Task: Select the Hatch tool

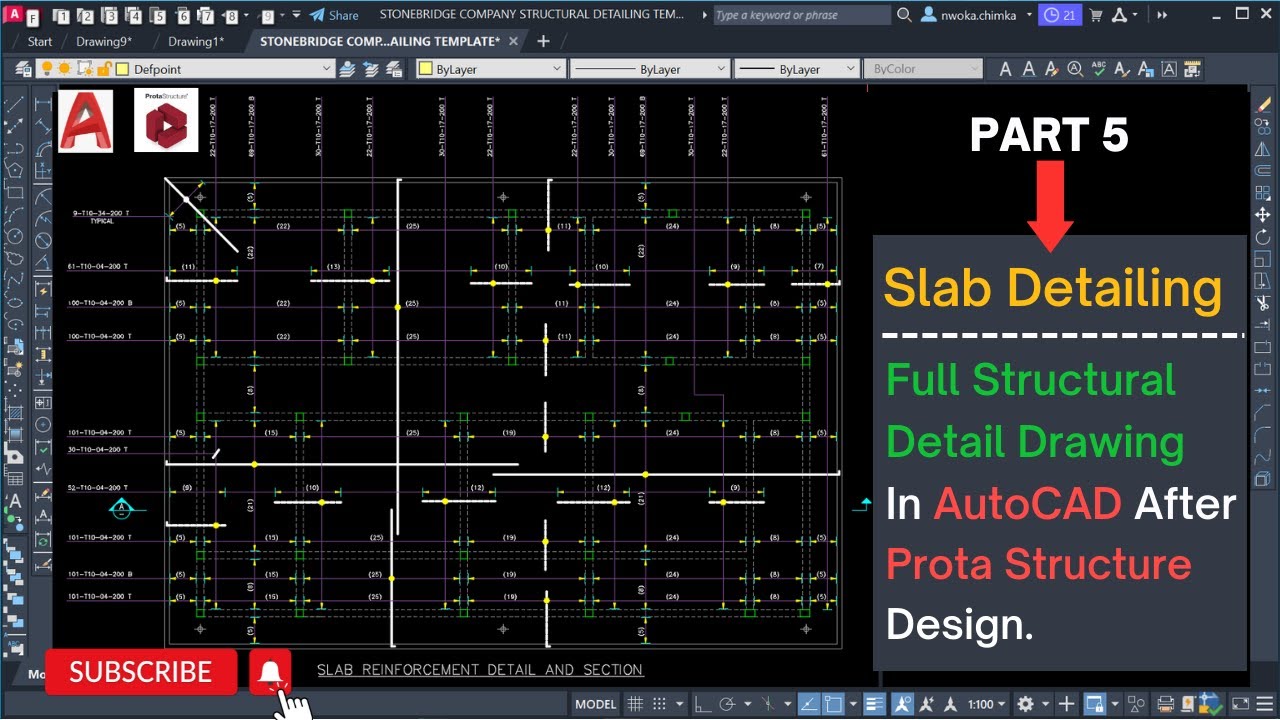Action: click(15, 414)
